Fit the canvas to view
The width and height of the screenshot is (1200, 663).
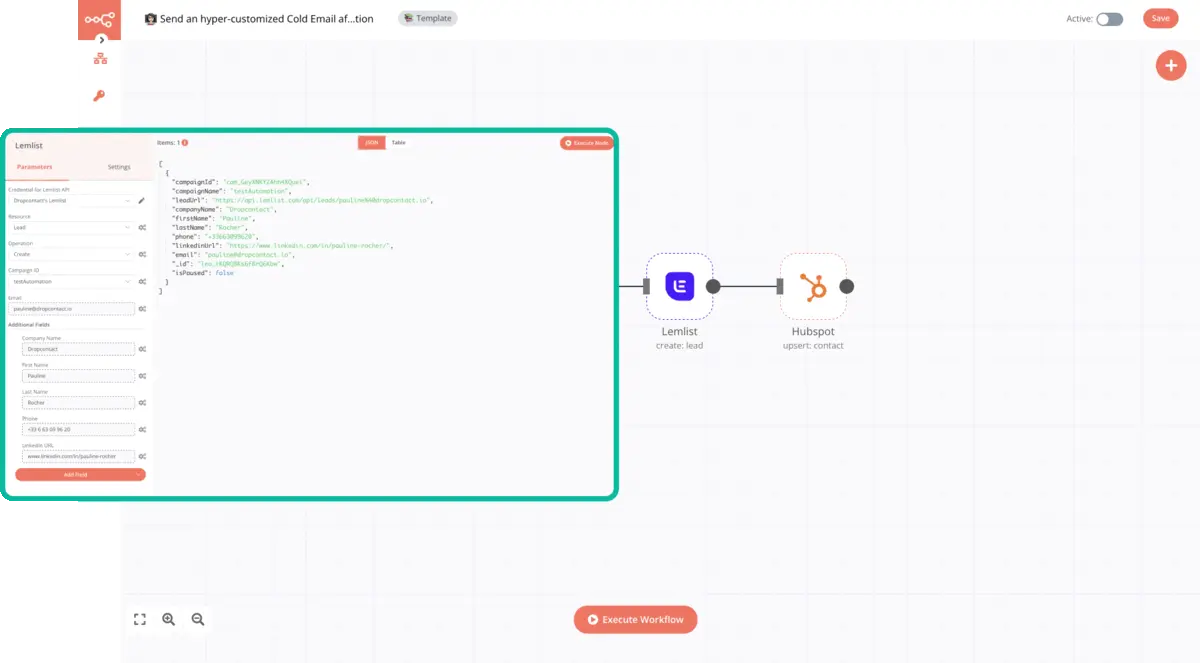tap(140, 619)
